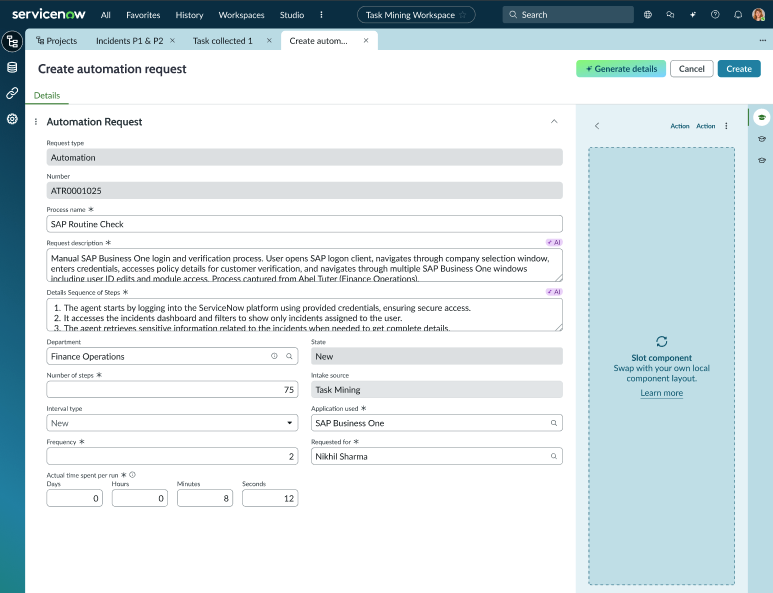
Task: Switch to the Projects tab
Action: [56, 40]
